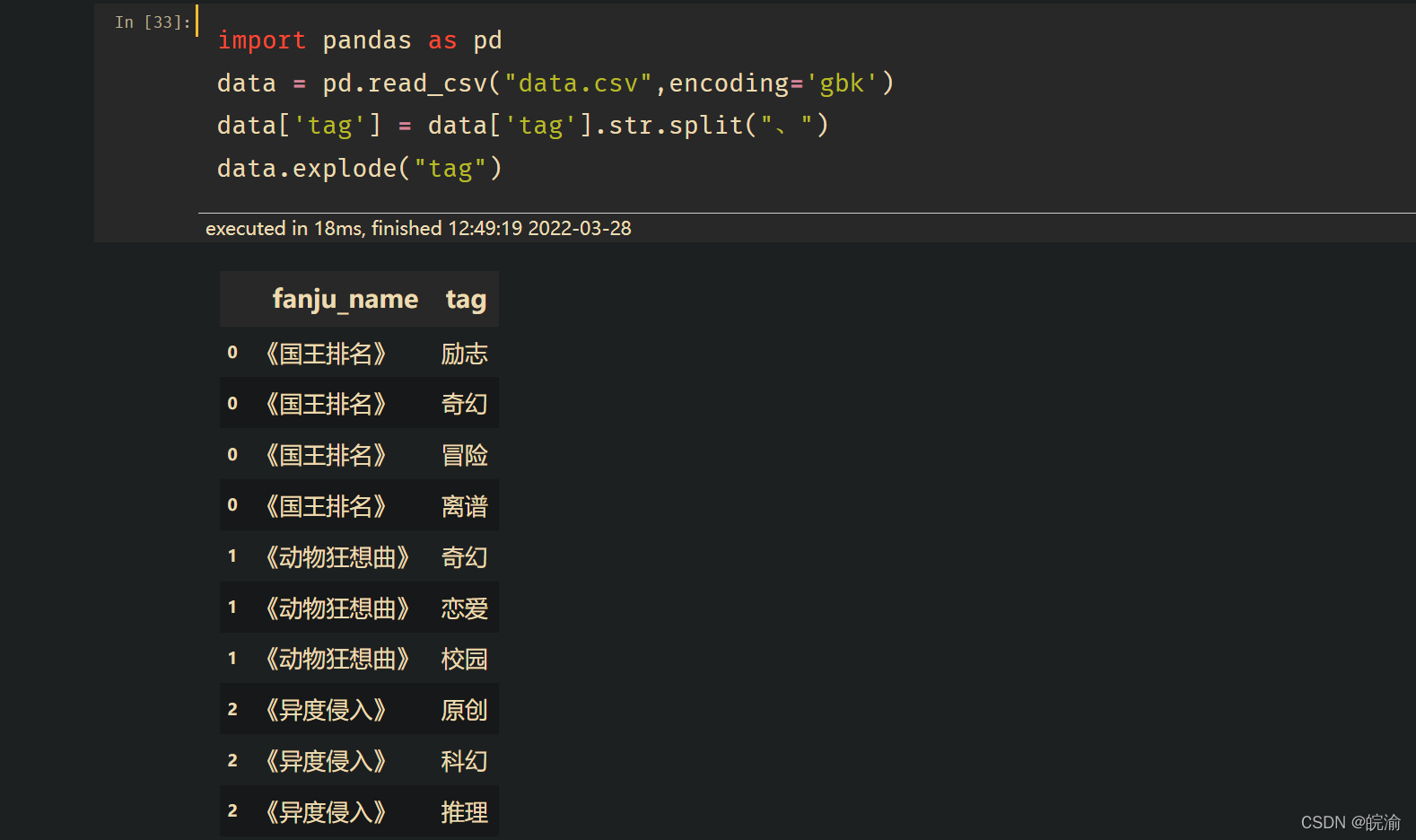Image resolution: width=1416 pixels, height=840 pixels.
Task: Click index 1 of the 恋爱 row
Action: (232, 608)
